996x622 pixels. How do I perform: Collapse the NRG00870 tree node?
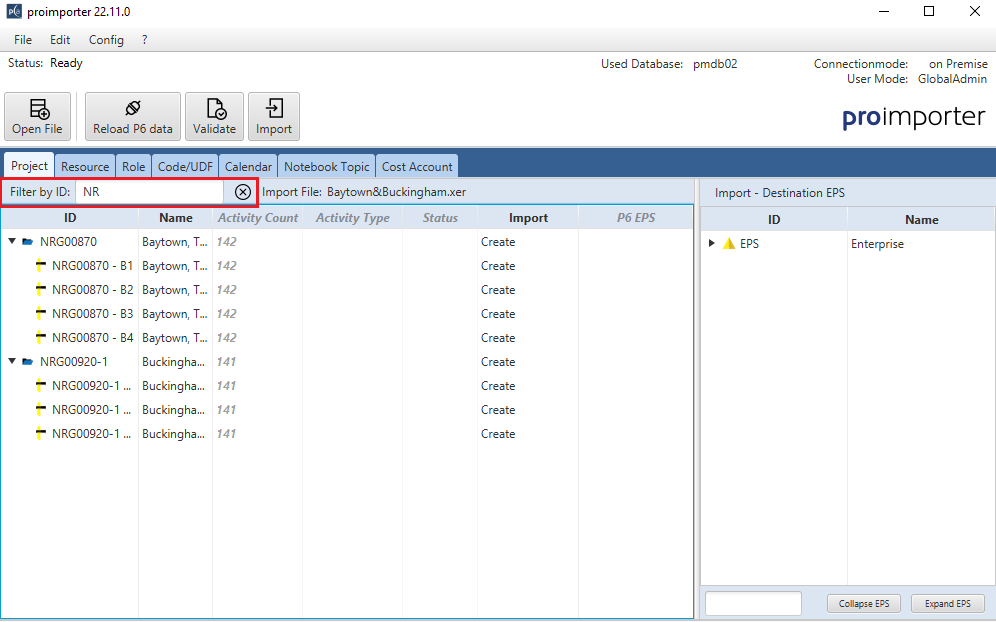12,242
